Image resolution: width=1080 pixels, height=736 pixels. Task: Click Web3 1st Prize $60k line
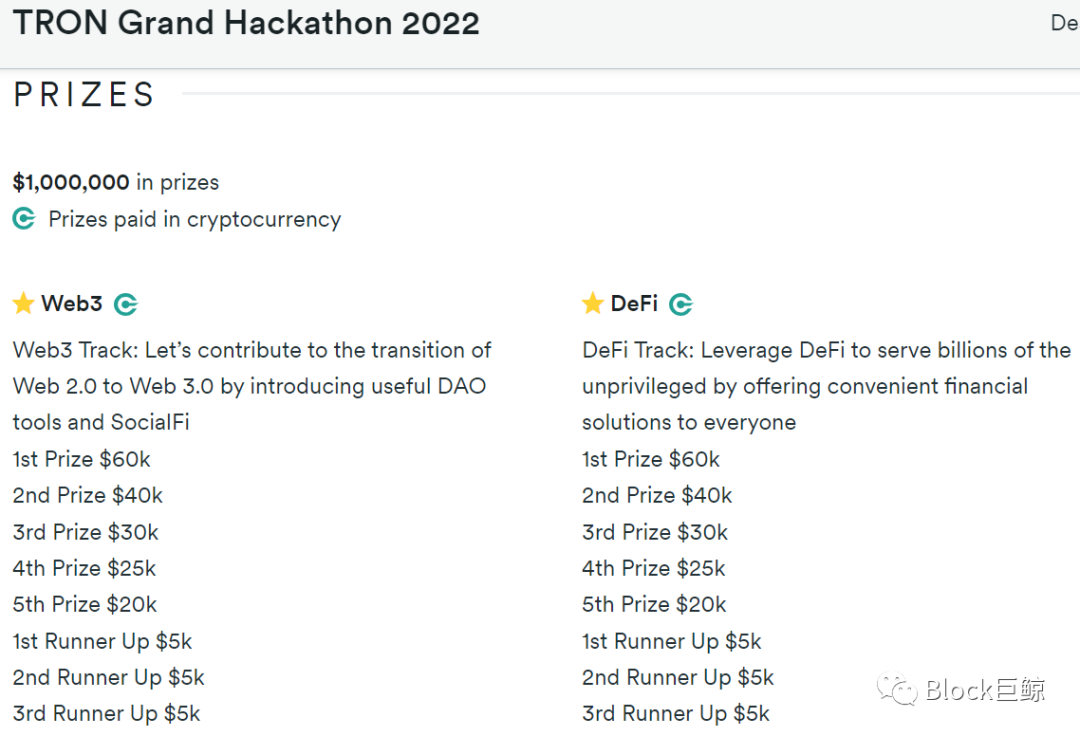pyautogui.click(x=81, y=459)
